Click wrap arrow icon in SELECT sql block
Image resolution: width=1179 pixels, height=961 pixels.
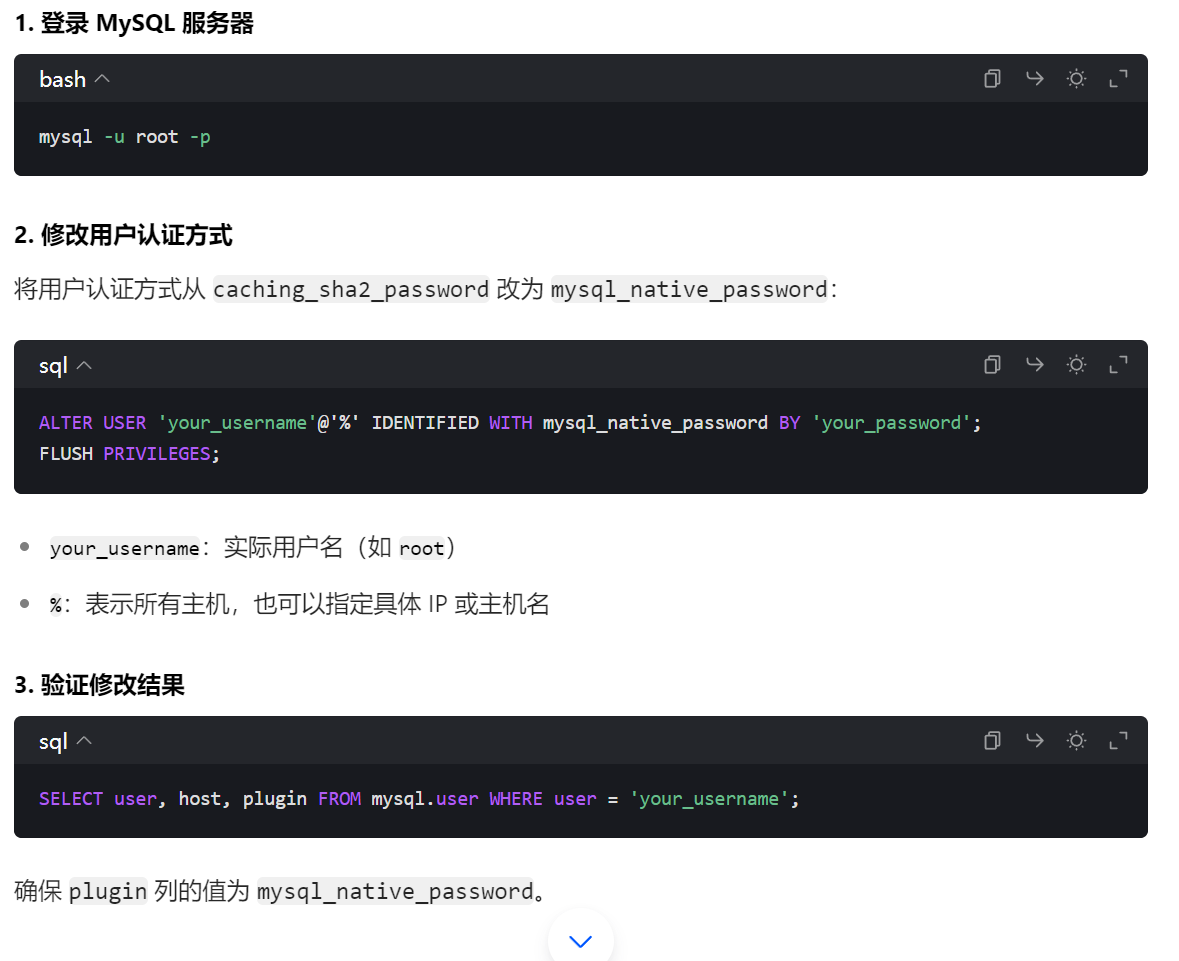[1035, 741]
